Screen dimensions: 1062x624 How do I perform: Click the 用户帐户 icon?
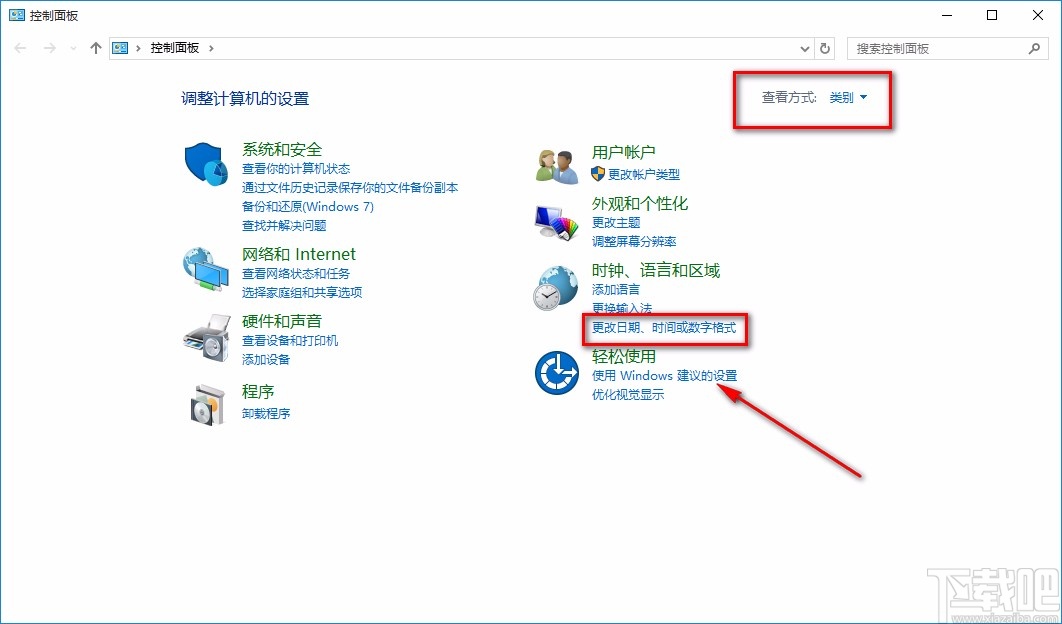click(x=556, y=166)
